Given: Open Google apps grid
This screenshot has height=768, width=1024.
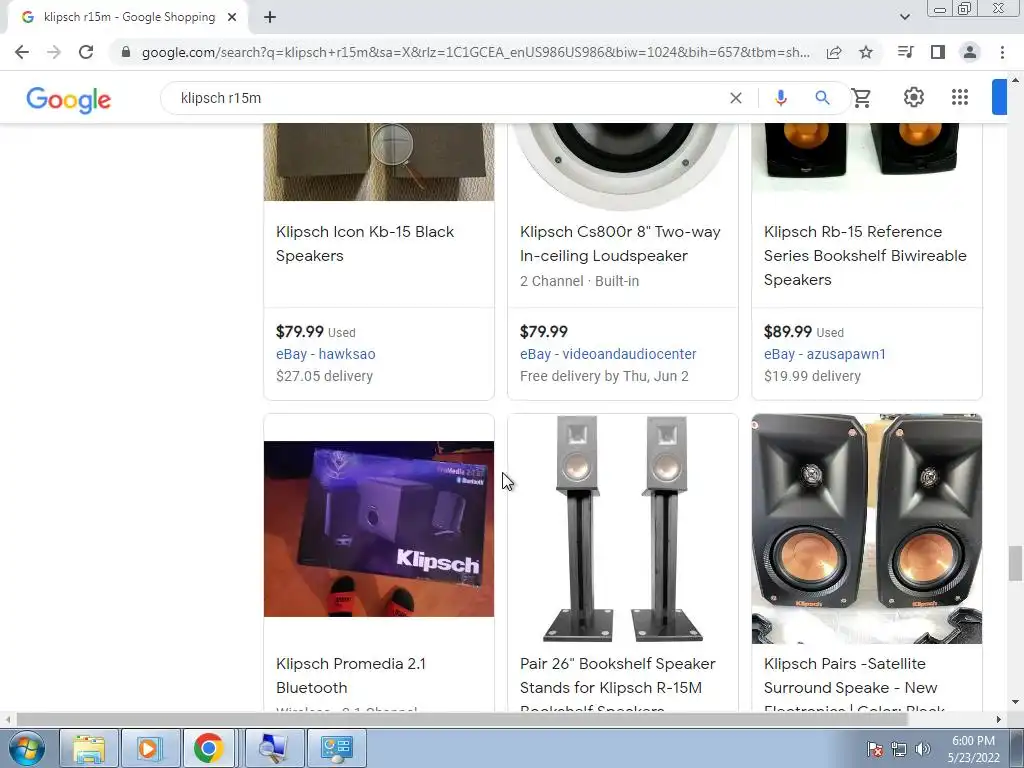Looking at the screenshot, I should [x=960, y=97].
